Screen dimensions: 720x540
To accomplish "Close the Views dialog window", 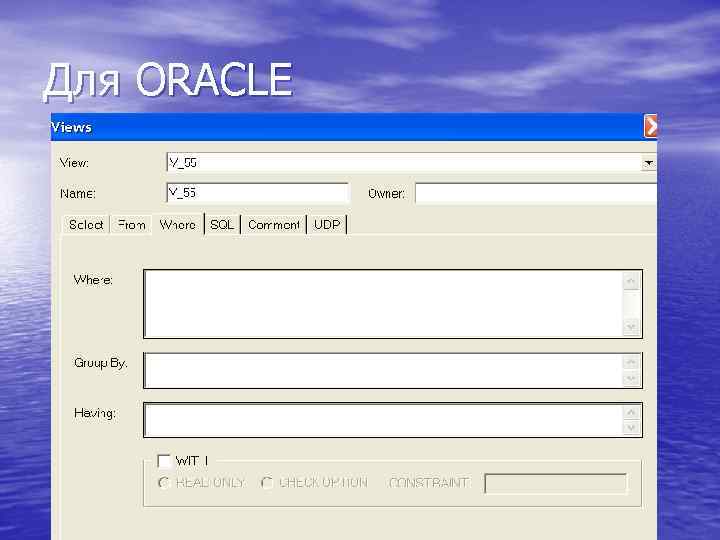I will point(651,126).
